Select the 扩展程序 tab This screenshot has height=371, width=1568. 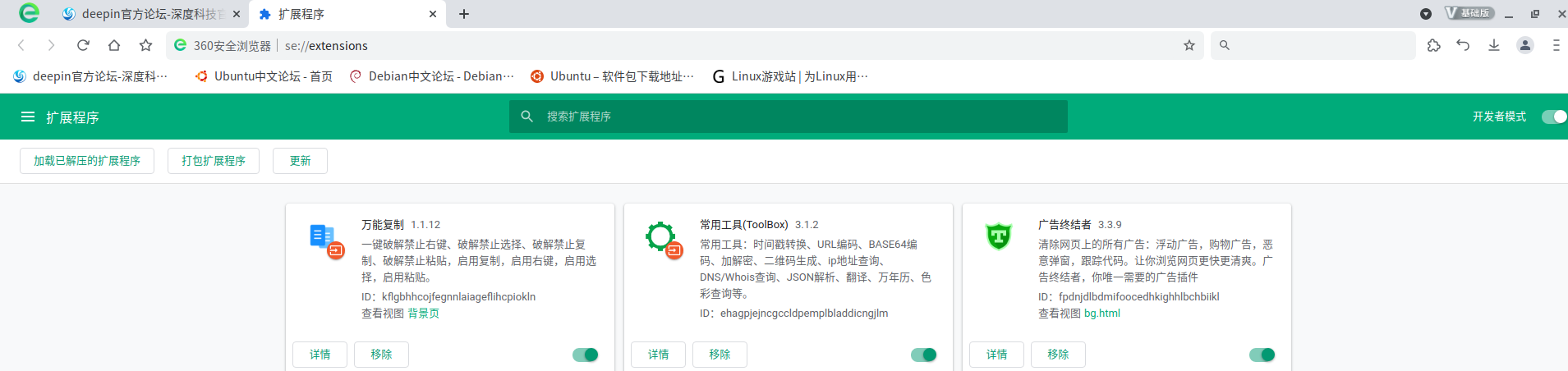pyautogui.click(x=347, y=14)
